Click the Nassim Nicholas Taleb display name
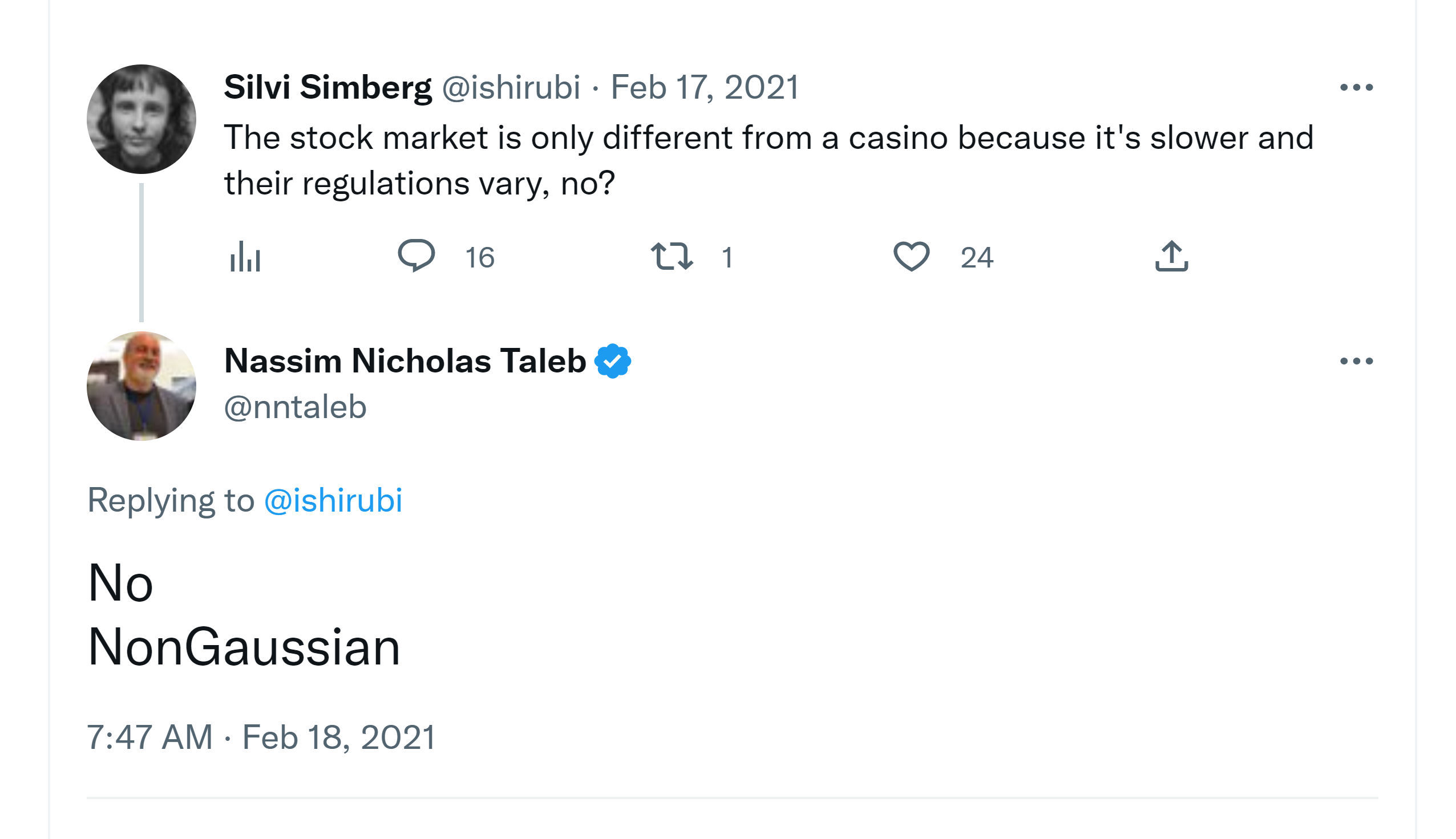 405,361
